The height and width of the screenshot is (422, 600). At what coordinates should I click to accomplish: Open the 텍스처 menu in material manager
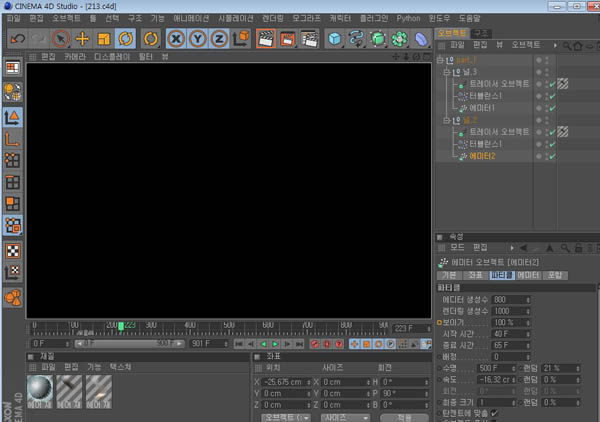coord(120,367)
